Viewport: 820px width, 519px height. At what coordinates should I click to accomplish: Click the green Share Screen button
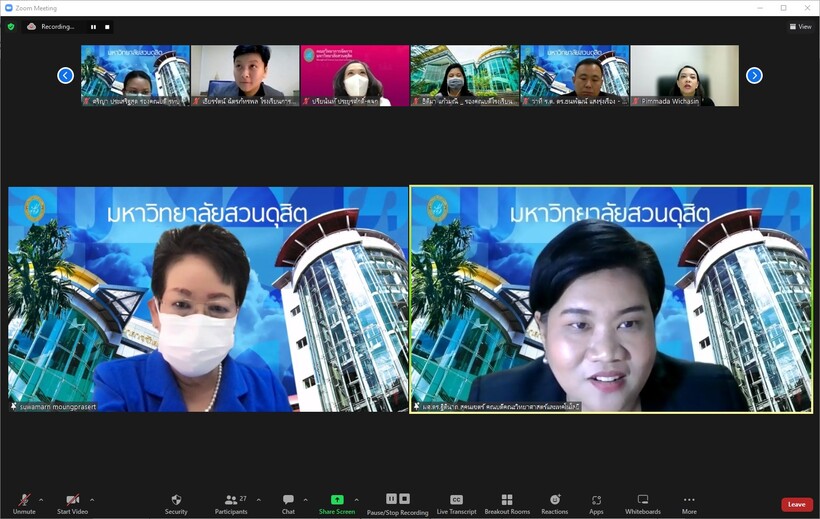tap(337, 504)
